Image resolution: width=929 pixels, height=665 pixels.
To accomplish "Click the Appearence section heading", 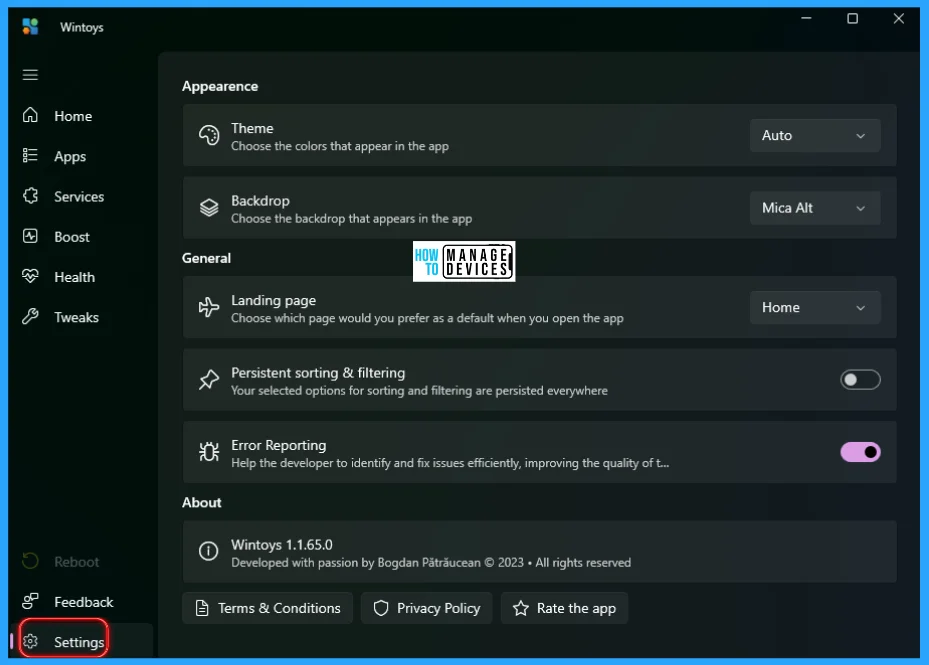I will click(220, 86).
